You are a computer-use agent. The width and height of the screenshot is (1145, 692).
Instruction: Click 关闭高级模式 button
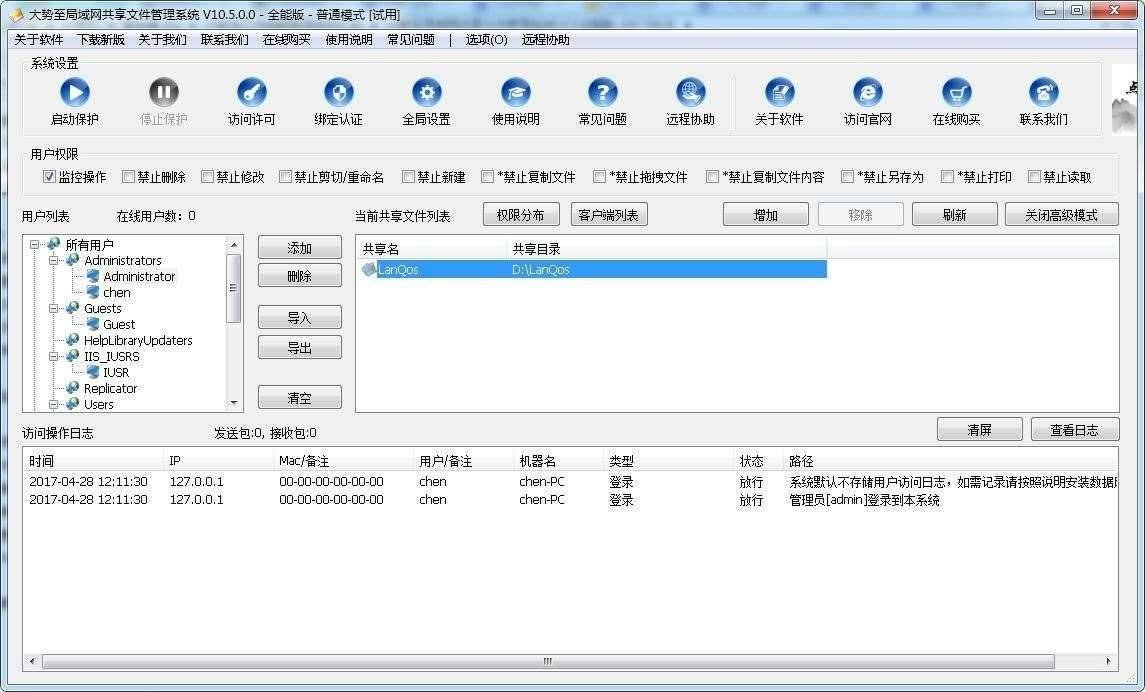point(1061,215)
